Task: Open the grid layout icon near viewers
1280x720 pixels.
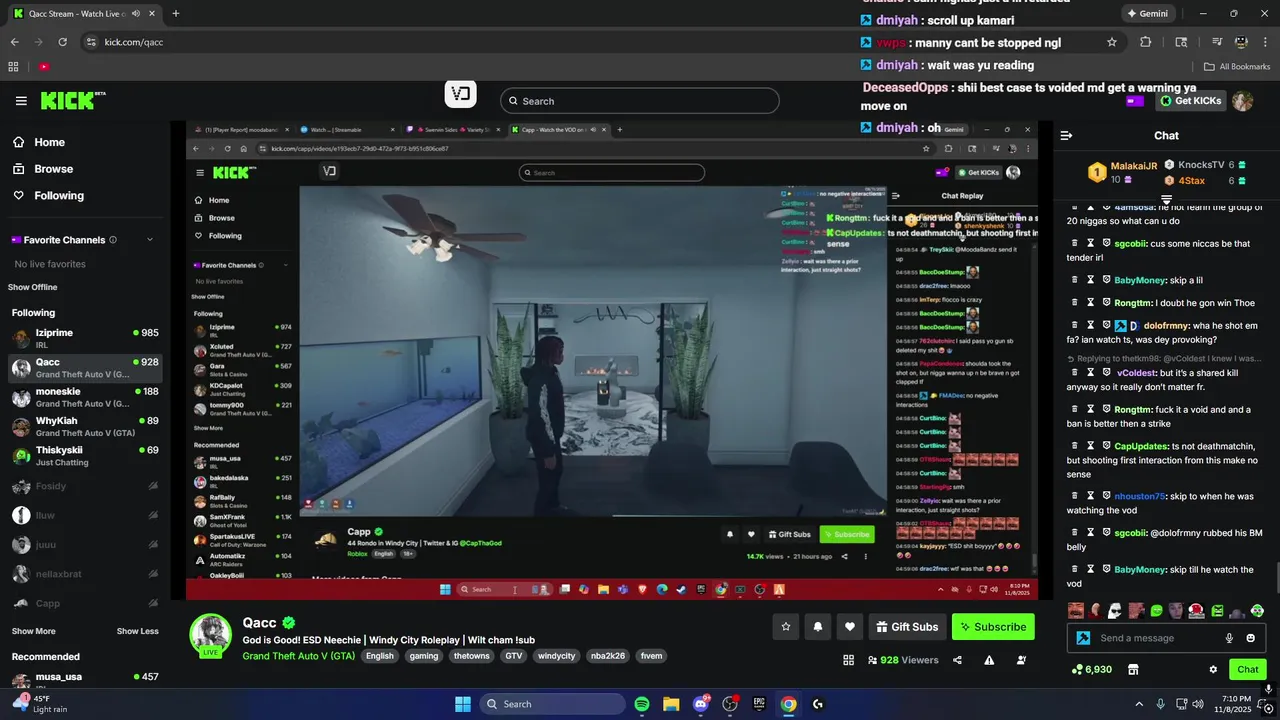Action: tap(848, 660)
